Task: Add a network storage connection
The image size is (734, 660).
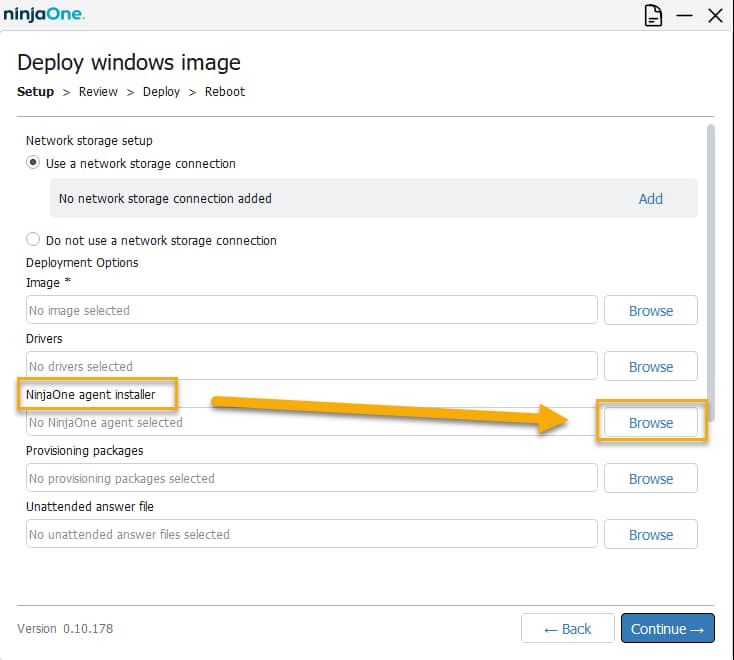Action: tap(650, 198)
